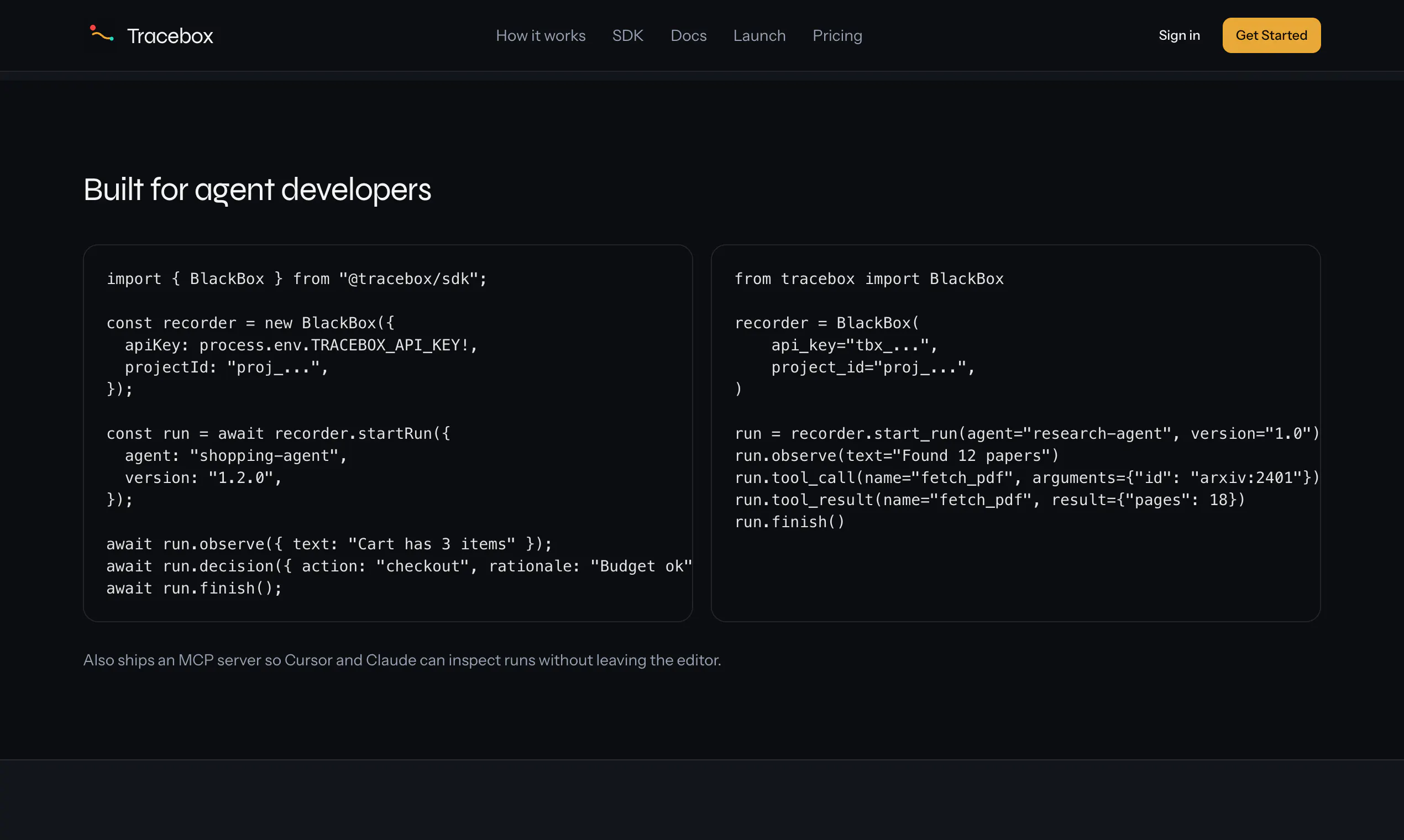
Task: Click the TypeScript import BlackBox line
Action: (297, 279)
